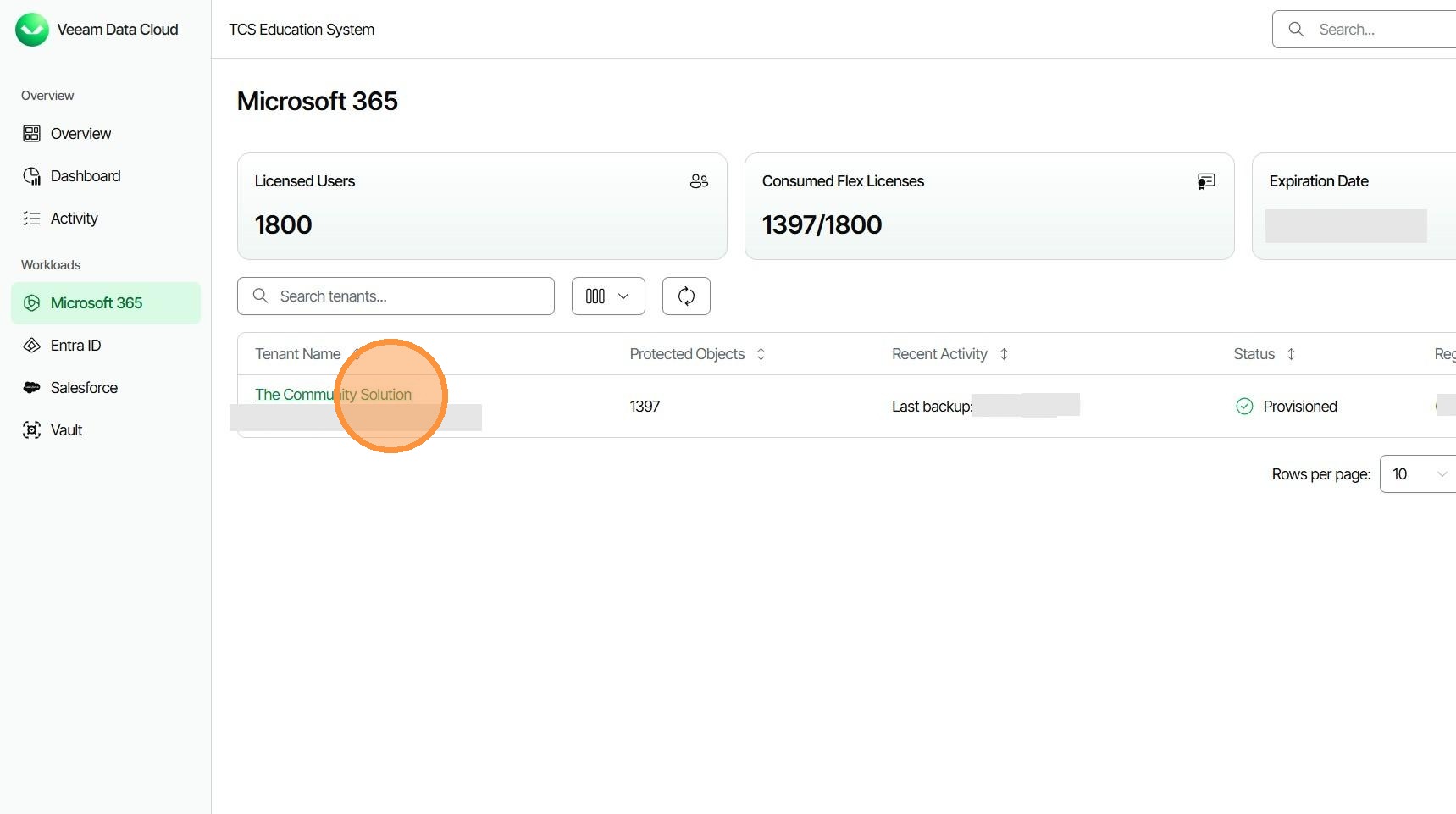The image size is (1456, 814).
Task: Go to the Dashboard section
Action: pyautogui.click(x=106, y=176)
